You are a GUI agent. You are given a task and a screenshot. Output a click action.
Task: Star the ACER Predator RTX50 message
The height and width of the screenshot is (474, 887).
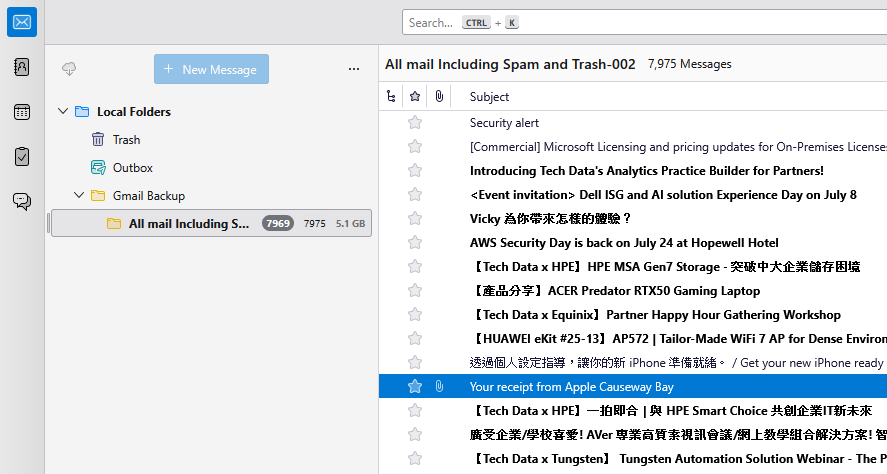point(415,291)
